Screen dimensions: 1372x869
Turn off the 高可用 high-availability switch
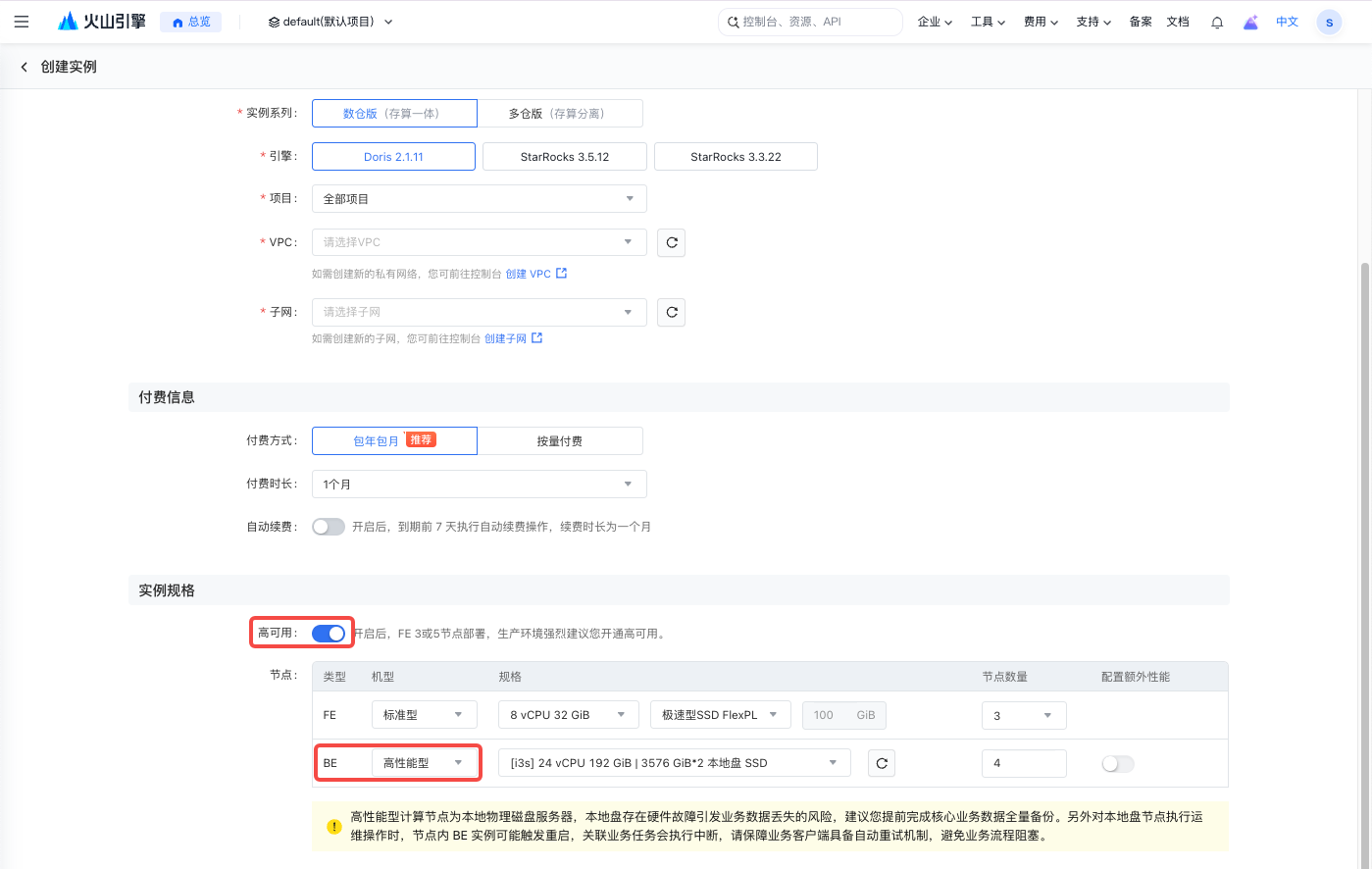pyautogui.click(x=329, y=634)
